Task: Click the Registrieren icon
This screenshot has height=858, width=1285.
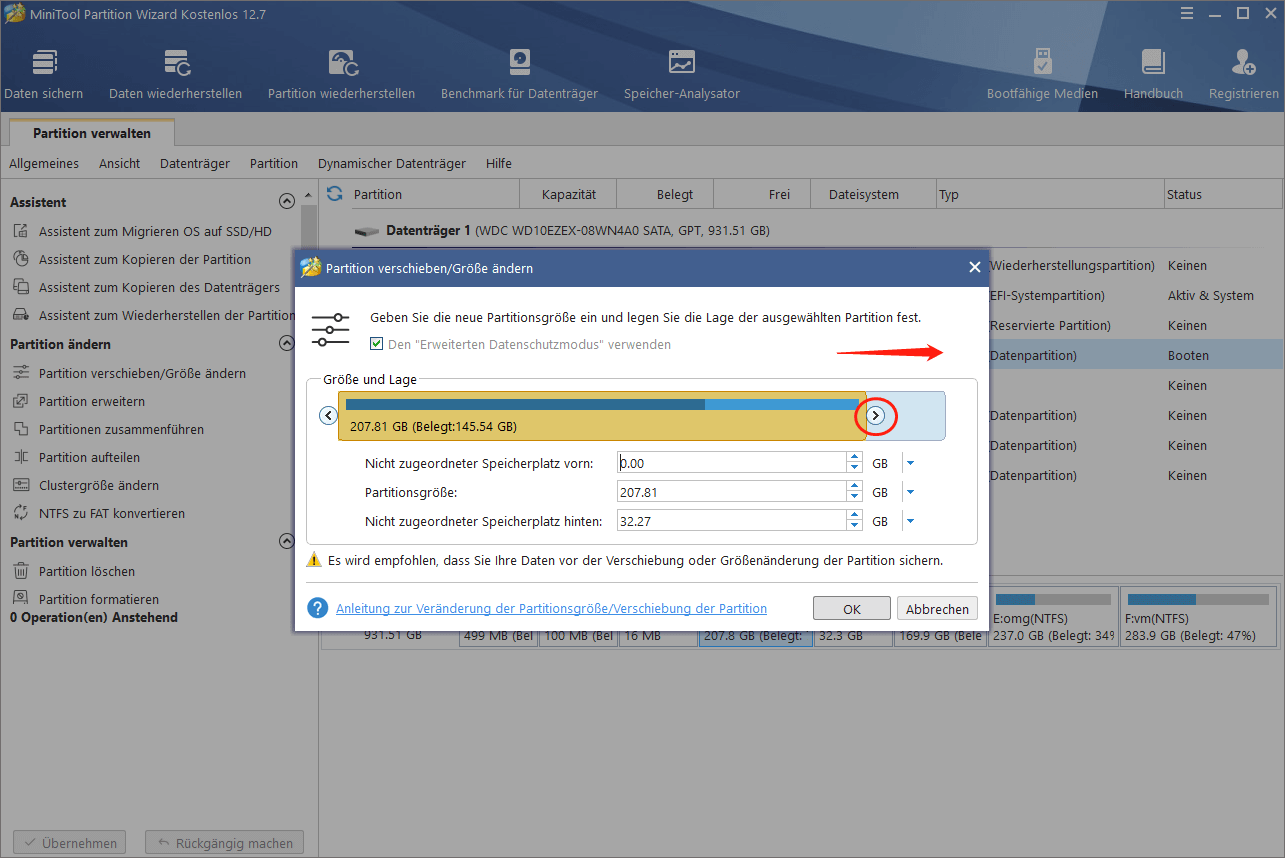Action: pos(1242,72)
